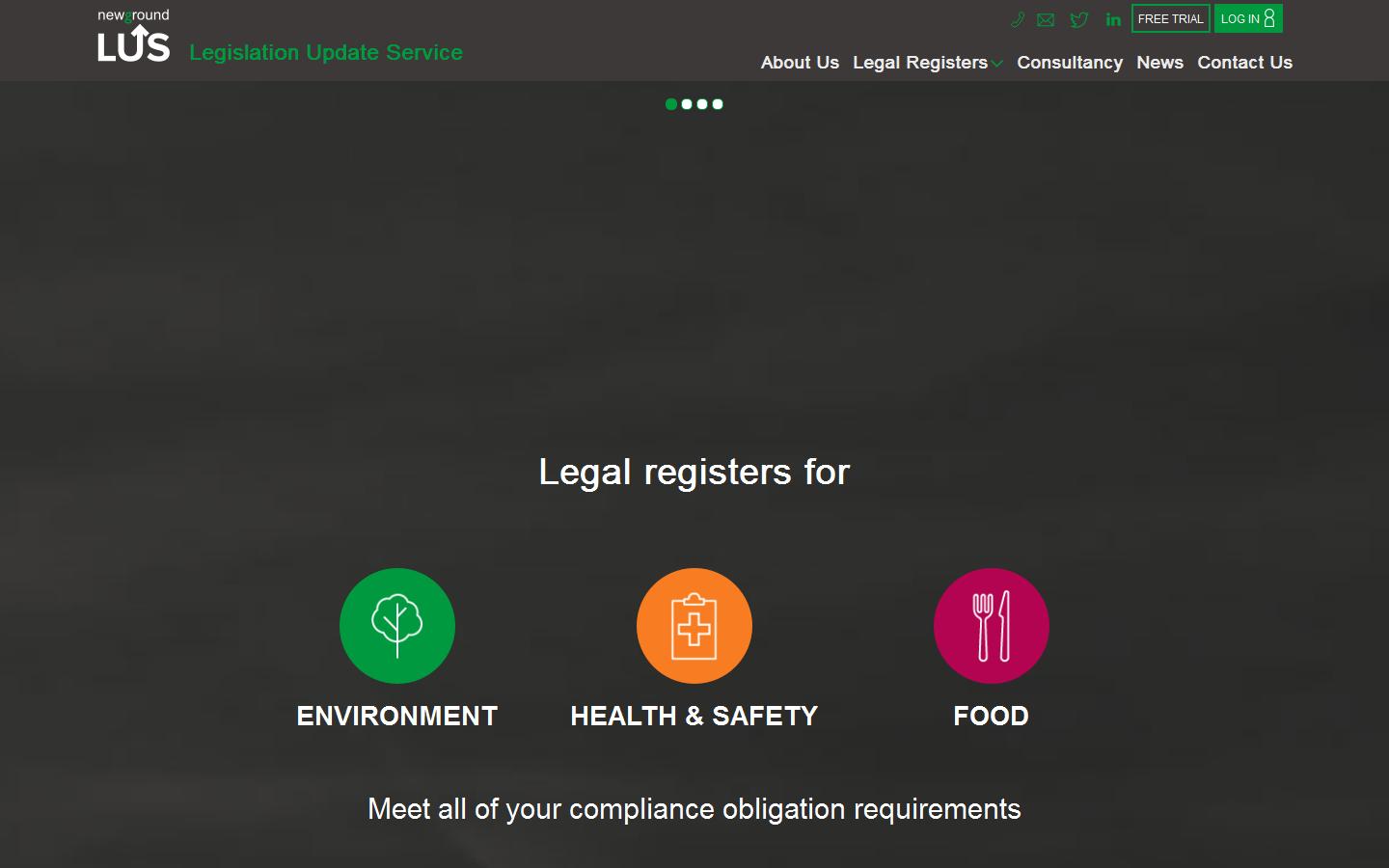The height and width of the screenshot is (868, 1389).
Task: Open the email envelope icon
Action: tap(1046, 19)
